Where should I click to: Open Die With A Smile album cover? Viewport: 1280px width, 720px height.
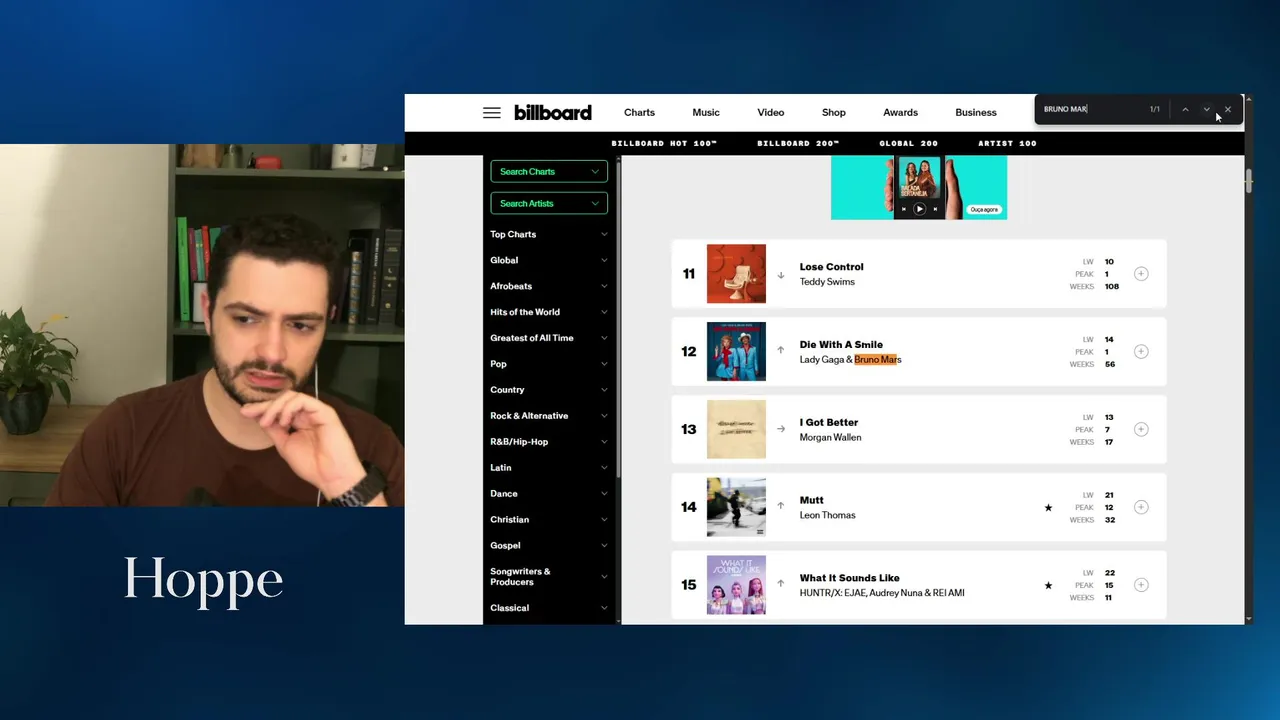[x=736, y=352]
